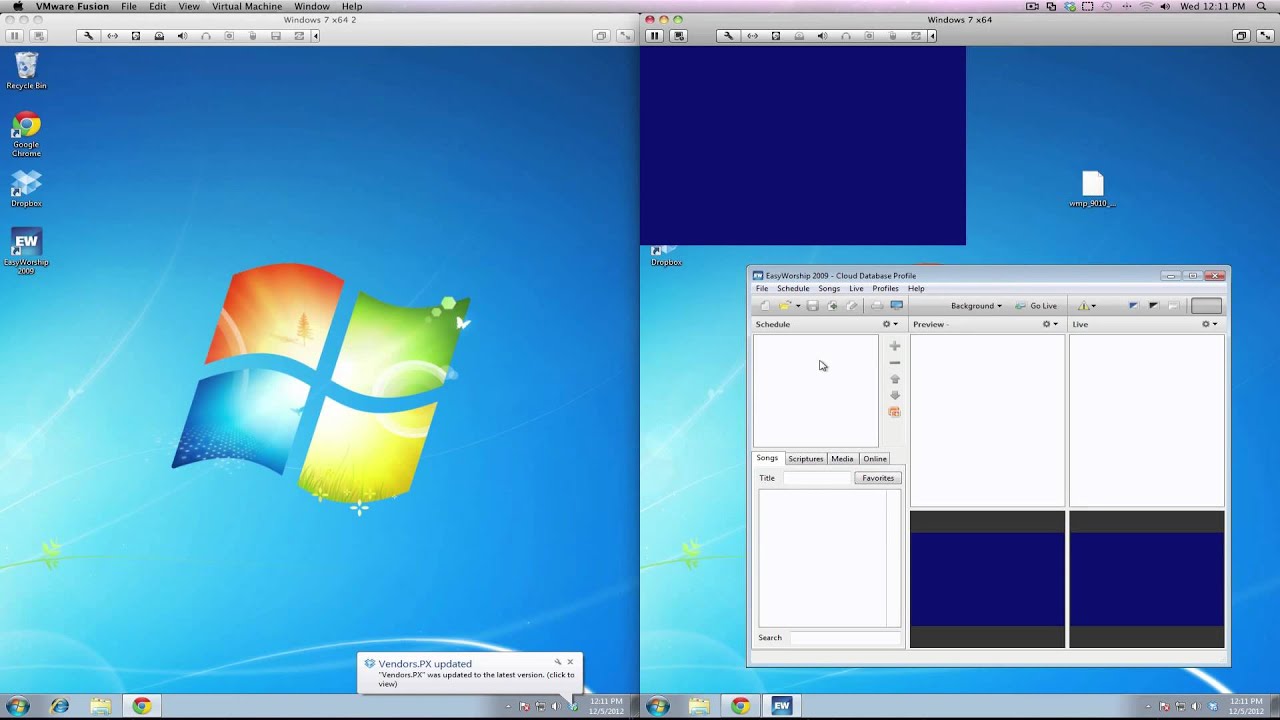Open the Schedule menu in EasyWorship
This screenshot has height=720, width=1280.
tap(793, 289)
